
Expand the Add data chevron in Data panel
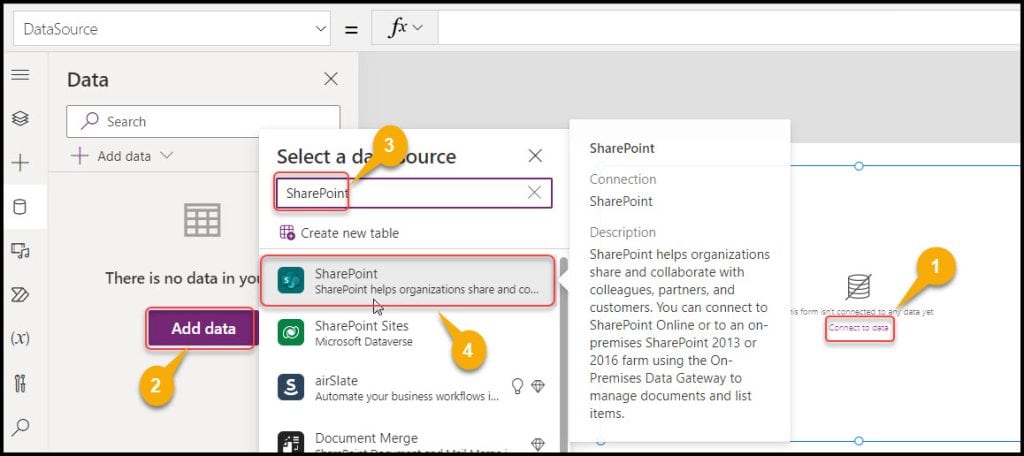(167, 155)
